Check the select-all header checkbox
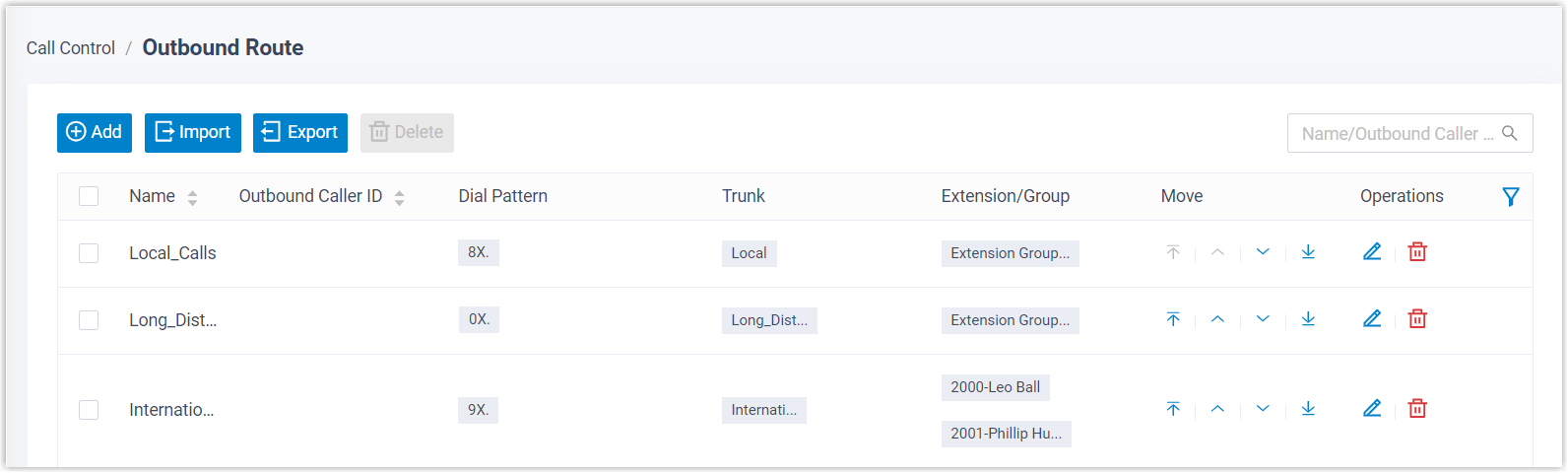Screen dimensions: 1568x473 tap(89, 196)
